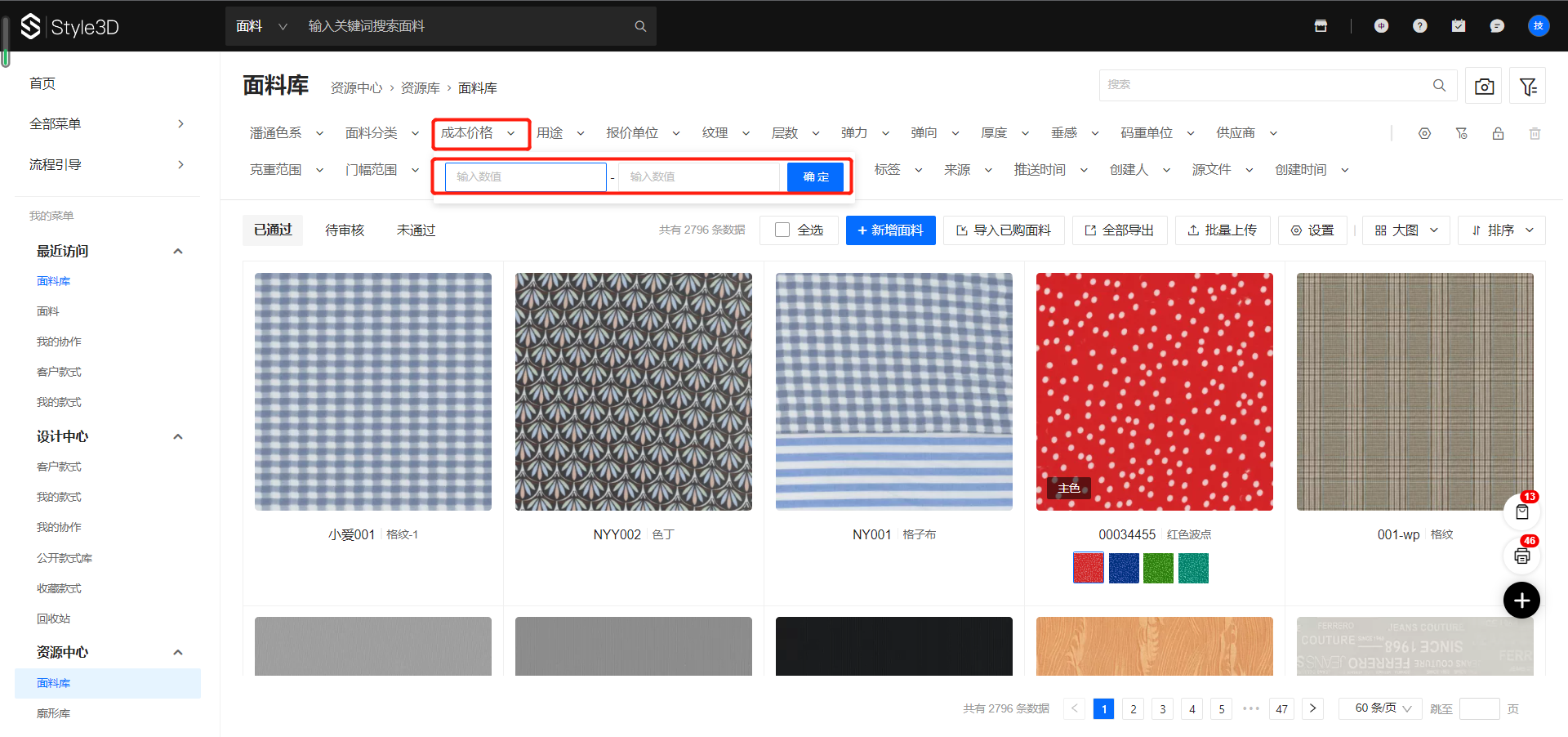This screenshot has width=1568, height=737.
Task: Open the 00034455 red polka-dot thumbnail
Action: click(x=1155, y=391)
